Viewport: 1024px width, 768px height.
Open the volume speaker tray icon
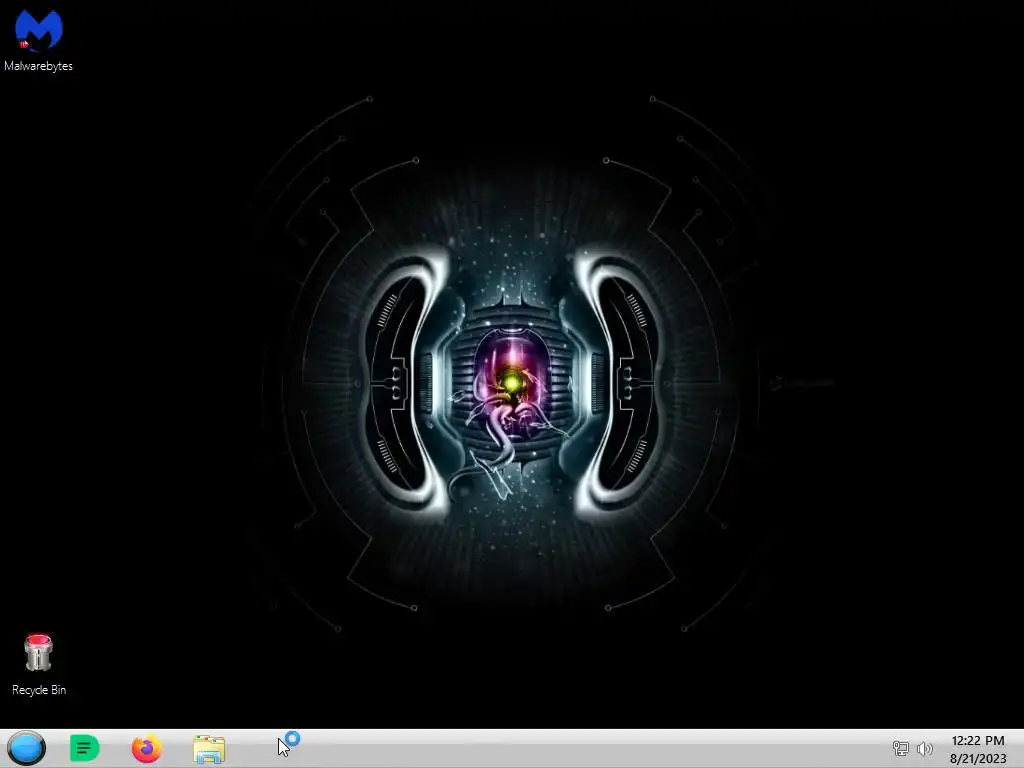925,749
